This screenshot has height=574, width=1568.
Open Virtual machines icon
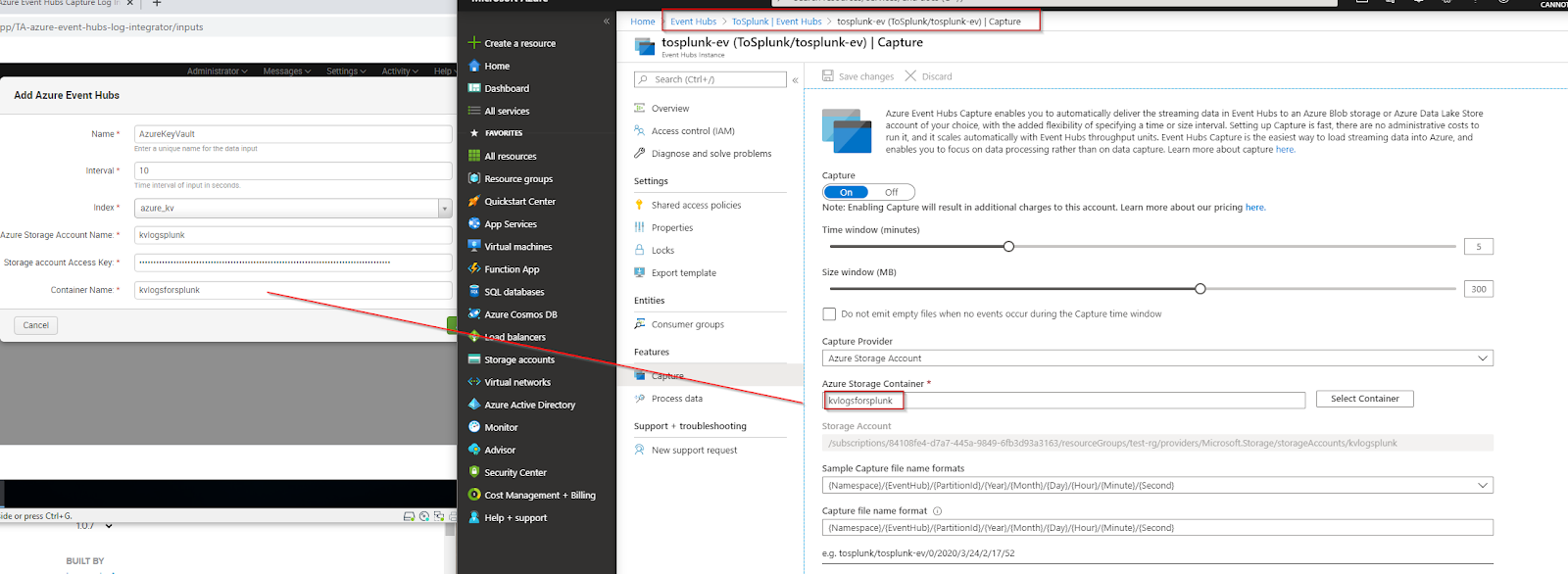(474, 246)
